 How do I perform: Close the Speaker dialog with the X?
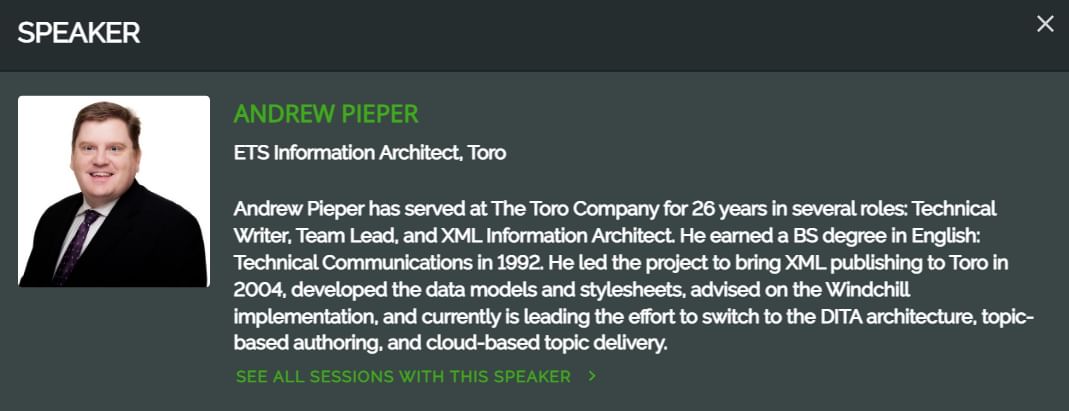(1044, 24)
